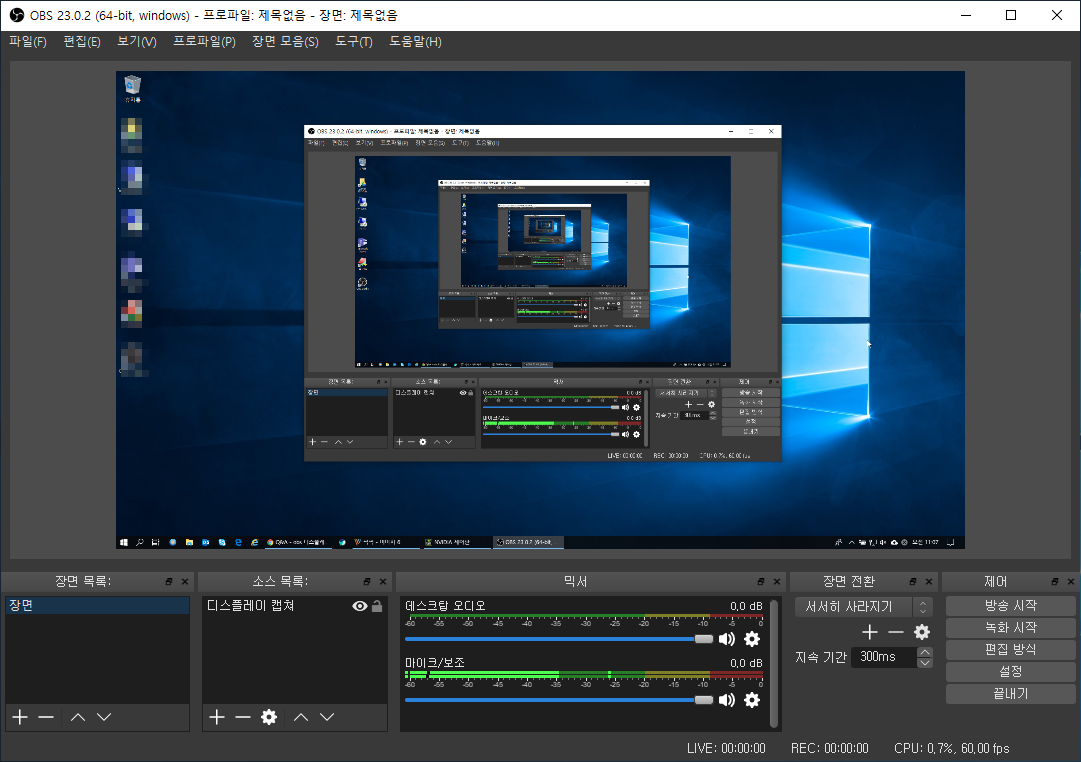Open source properties gear icon
The image size is (1081, 762).
pos(269,717)
